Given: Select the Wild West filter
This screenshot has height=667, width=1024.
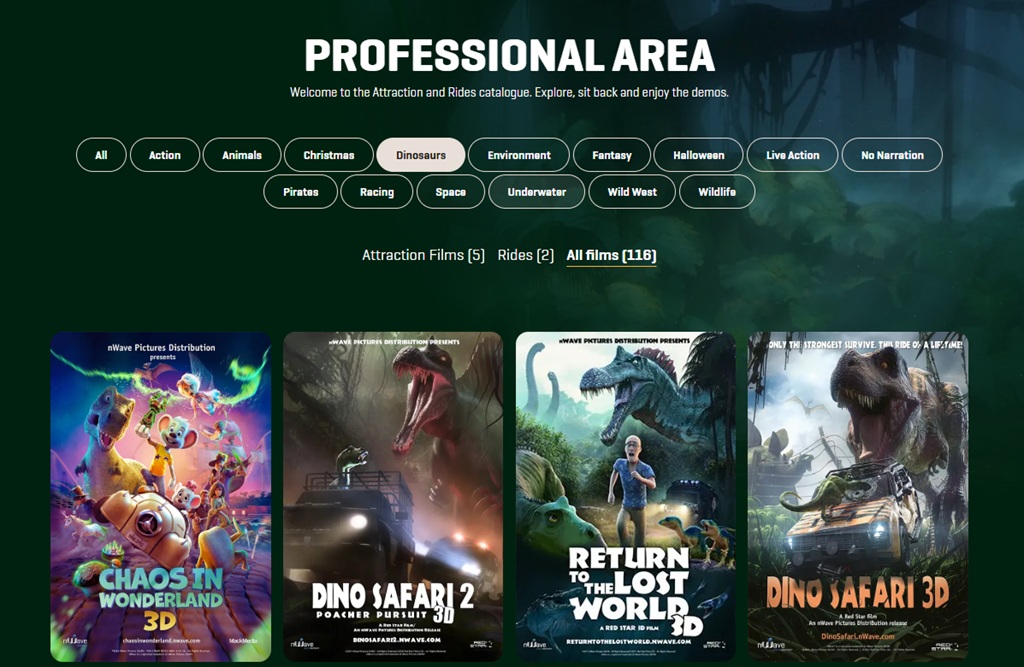Looking at the screenshot, I should coord(632,191).
